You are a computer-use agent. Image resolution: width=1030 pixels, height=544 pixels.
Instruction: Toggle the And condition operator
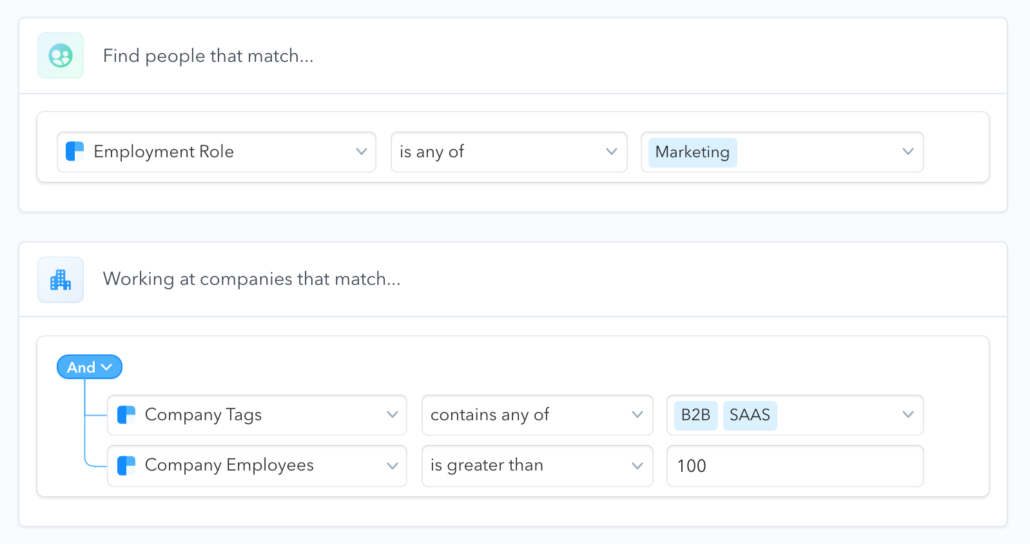pyautogui.click(x=89, y=367)
